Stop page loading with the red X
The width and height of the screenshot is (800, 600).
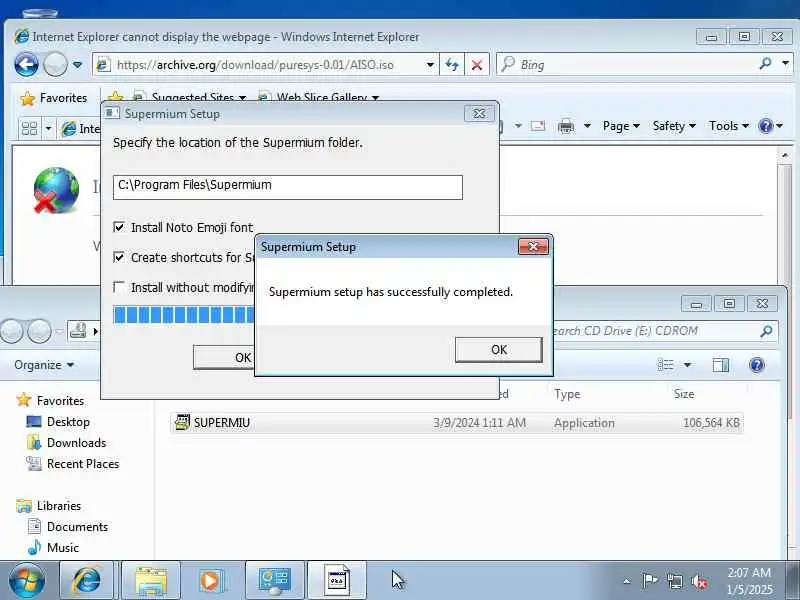pyautogui.click(x=477, y=65)
